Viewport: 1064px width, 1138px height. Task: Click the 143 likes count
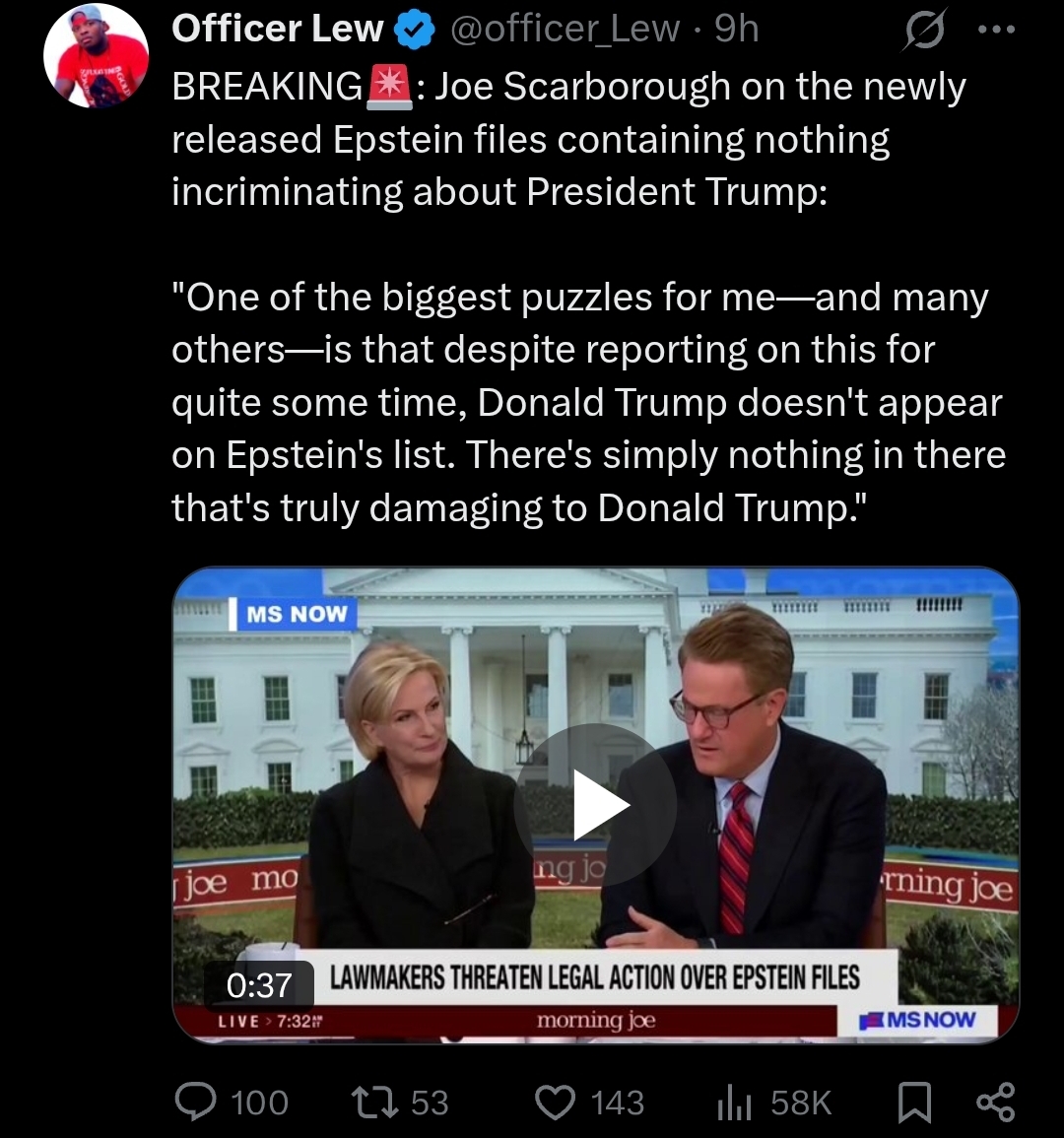click(618, 1104)
